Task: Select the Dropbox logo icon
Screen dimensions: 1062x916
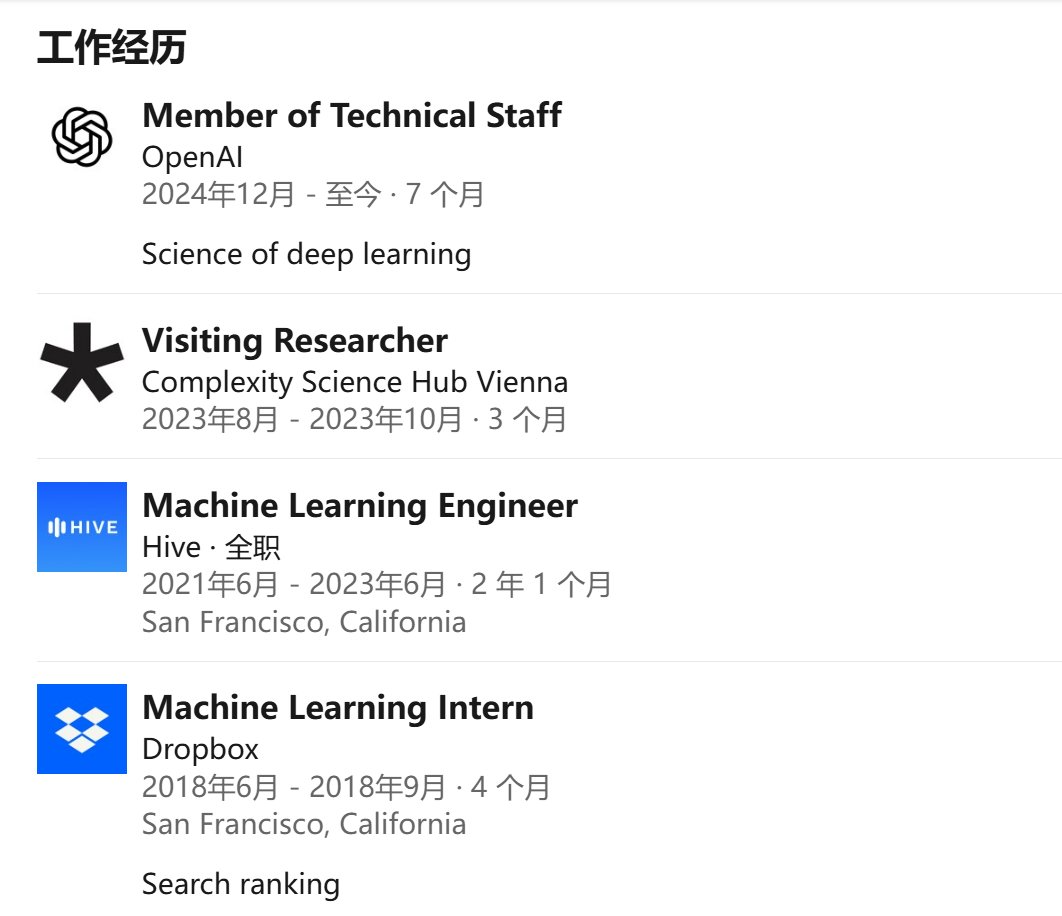Action: [82, 729]
